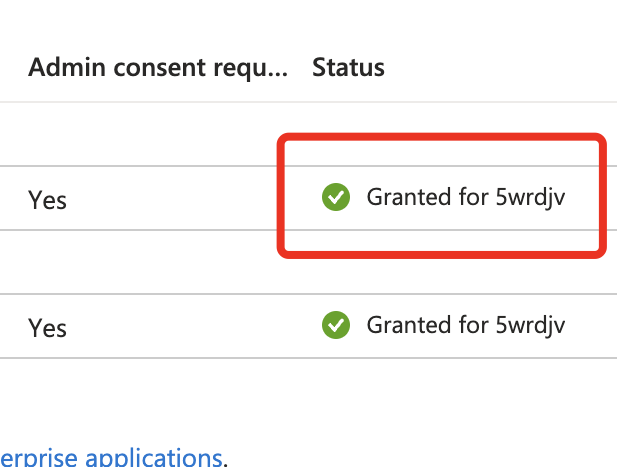Click the green checkmark in the bottom status row

pos(336,325)
